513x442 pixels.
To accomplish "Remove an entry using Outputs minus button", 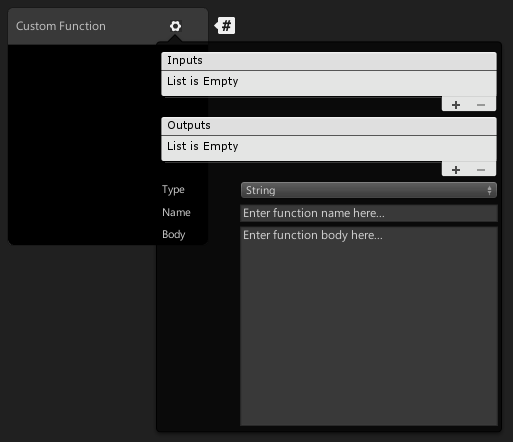I will pyautogui.click(x=481, y=170).
